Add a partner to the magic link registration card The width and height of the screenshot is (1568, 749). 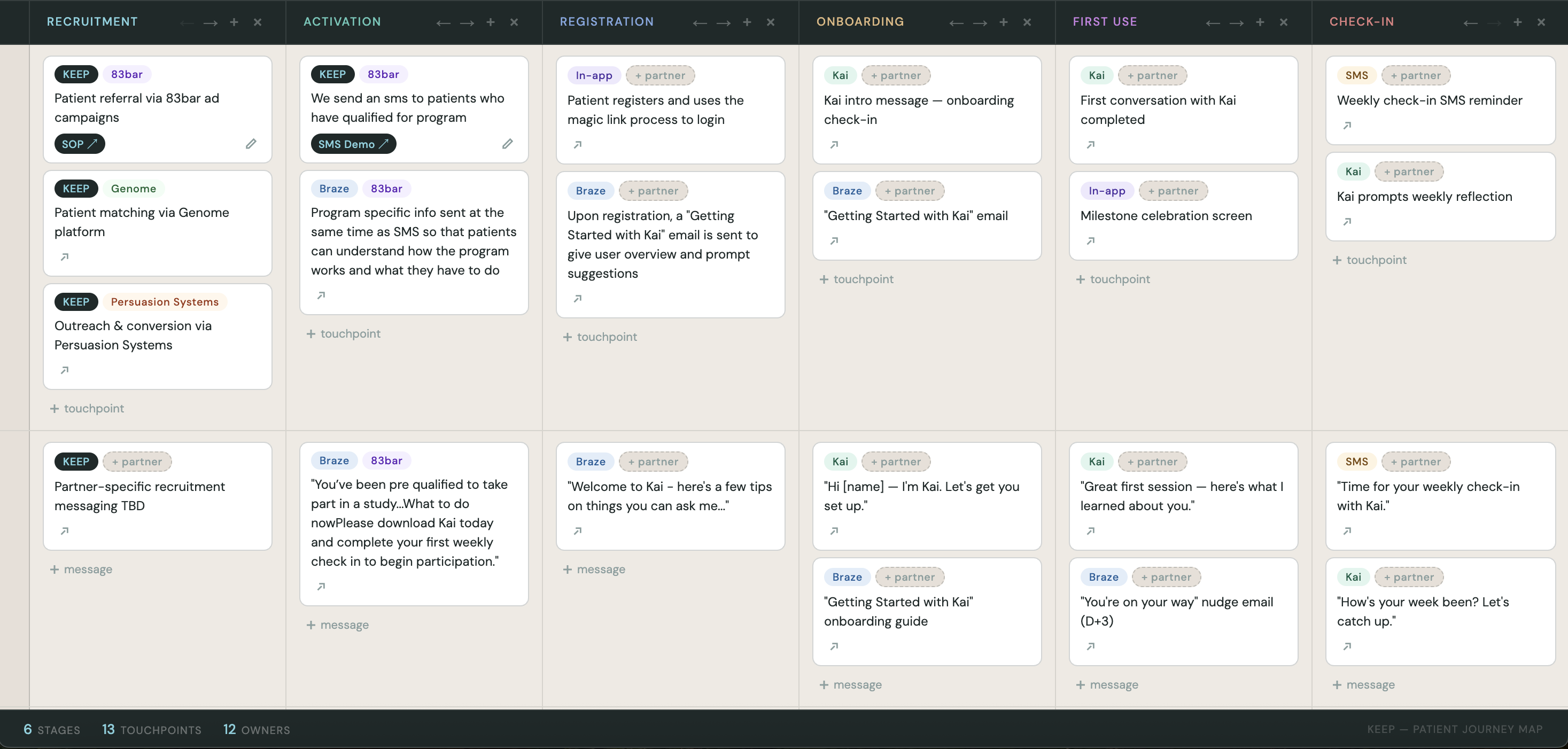coord(660,75)
